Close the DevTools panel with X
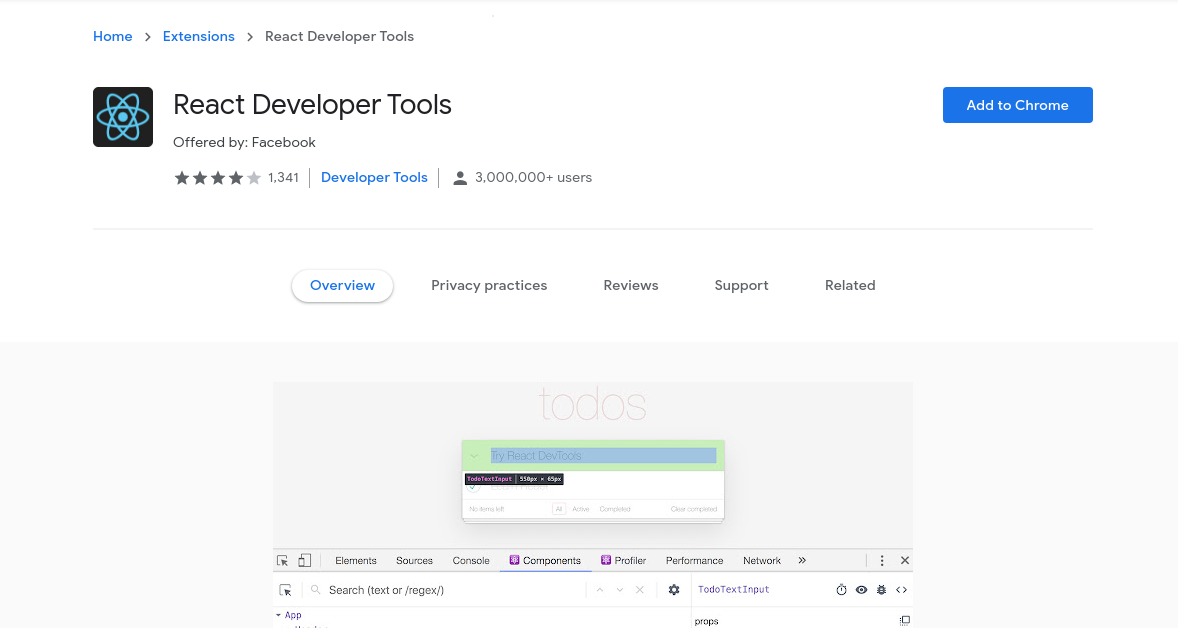Screen dimensions: 1178x628 905,560
